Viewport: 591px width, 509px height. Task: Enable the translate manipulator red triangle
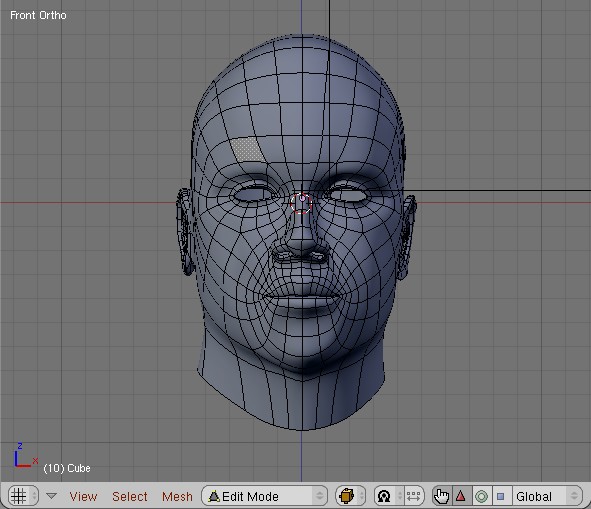click(x=461, y=496)
